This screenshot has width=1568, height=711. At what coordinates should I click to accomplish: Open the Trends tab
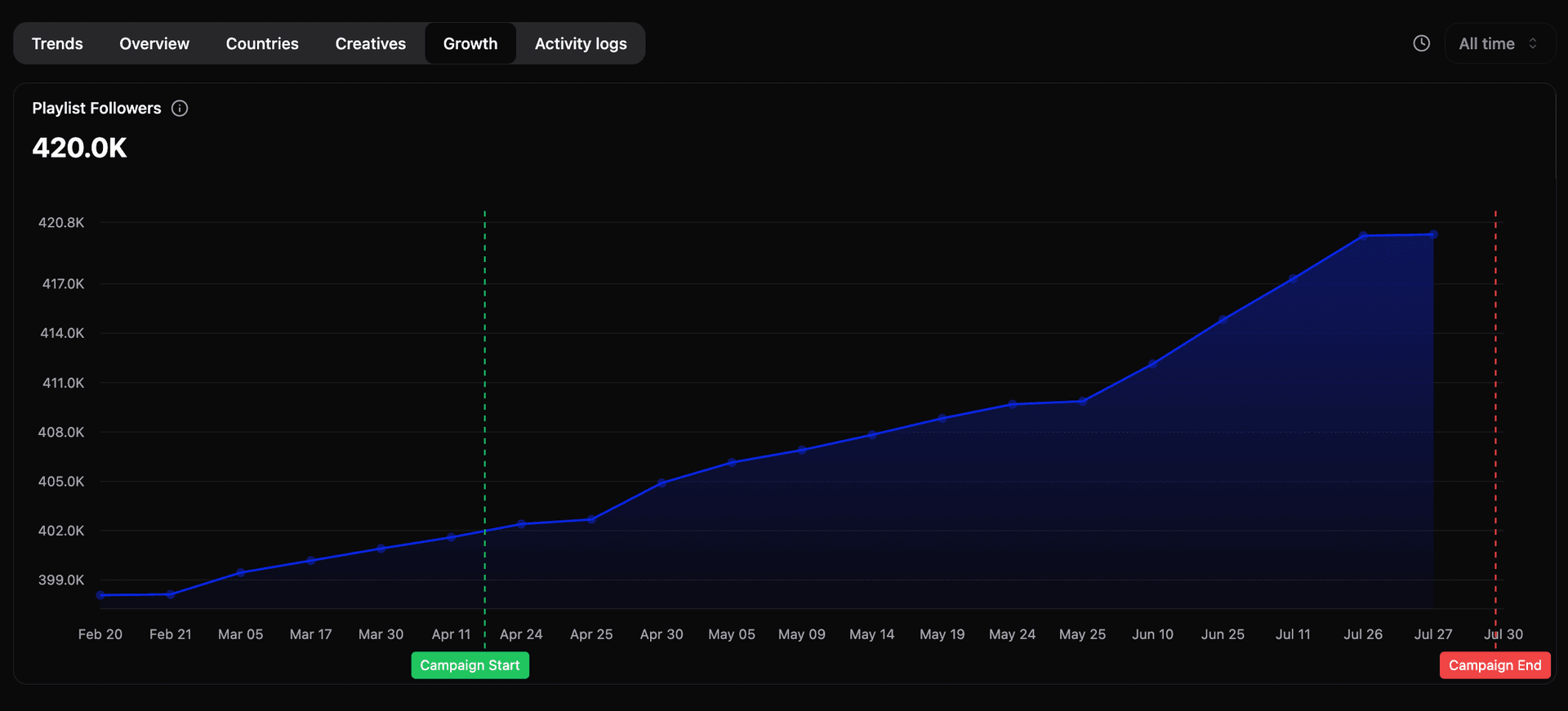(x=57, y=43)
